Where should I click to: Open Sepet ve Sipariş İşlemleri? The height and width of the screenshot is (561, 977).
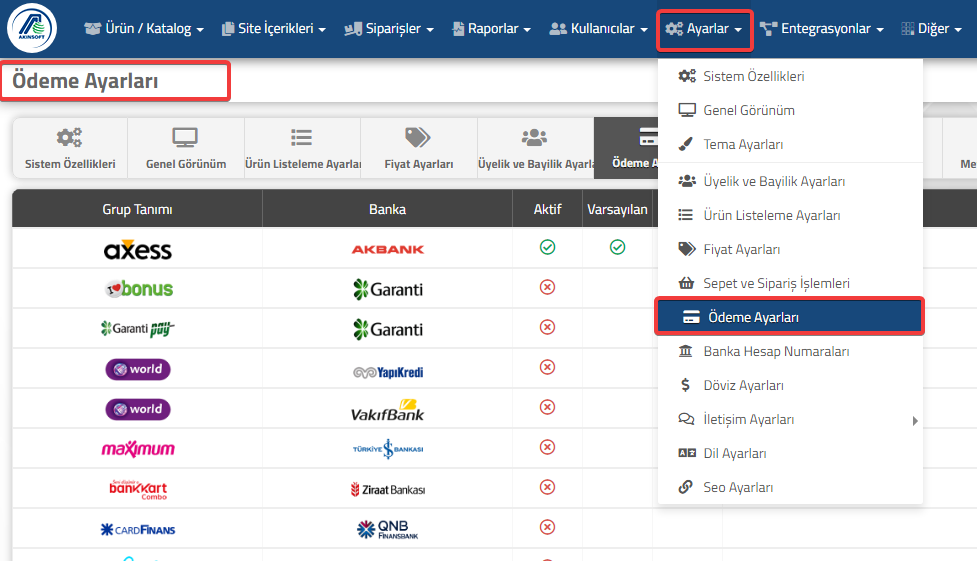(790, 283)
